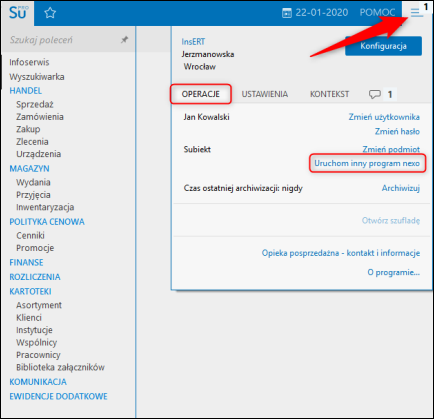Click the Subiekt PRO logo icon
This screenshot has height=419, width=434.
tap(18, 13)
